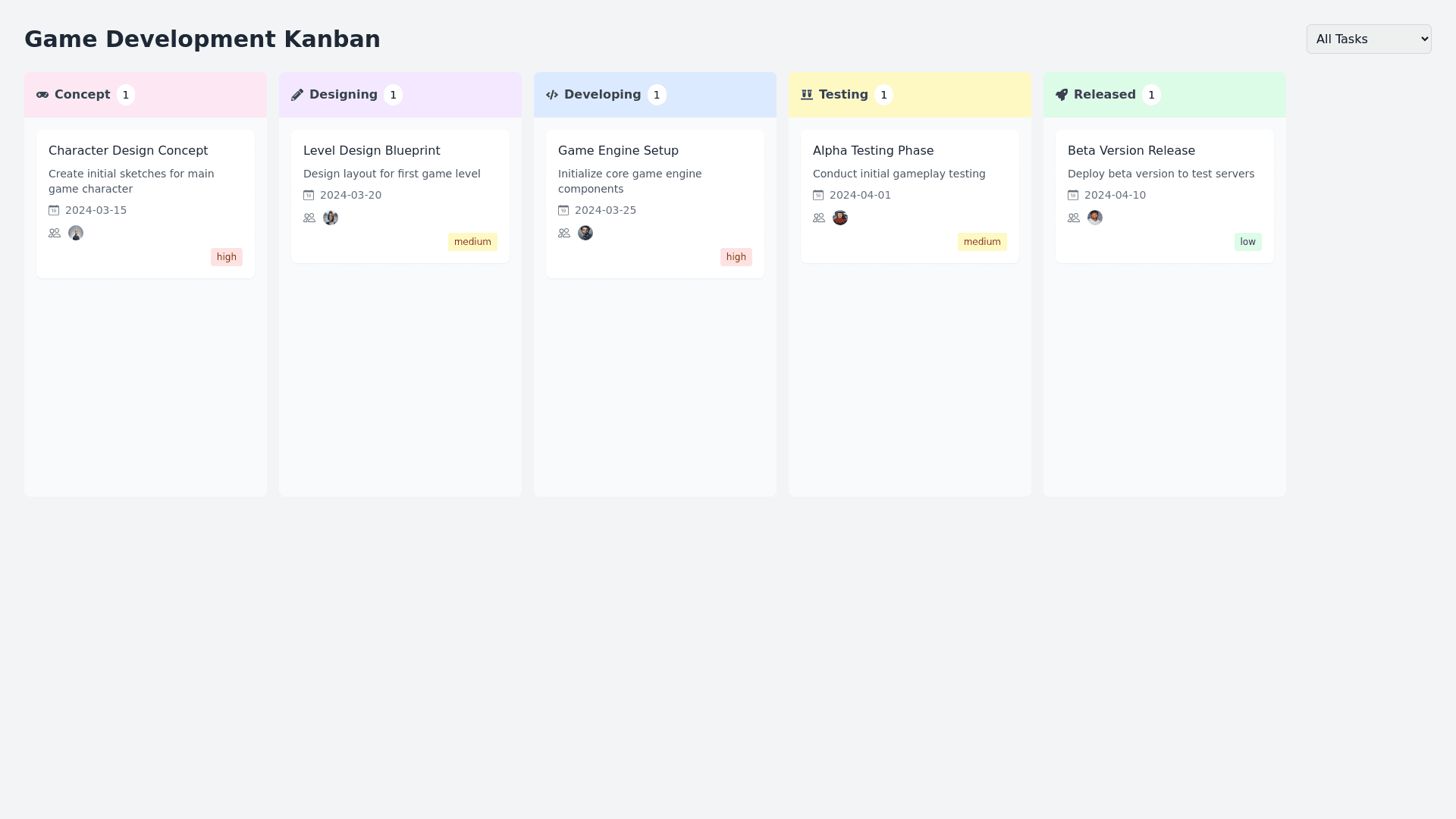Click assignees icon on Game Engine Setup card
The height and width of the screenshot is (819, 1456).
tap(564, 234)
